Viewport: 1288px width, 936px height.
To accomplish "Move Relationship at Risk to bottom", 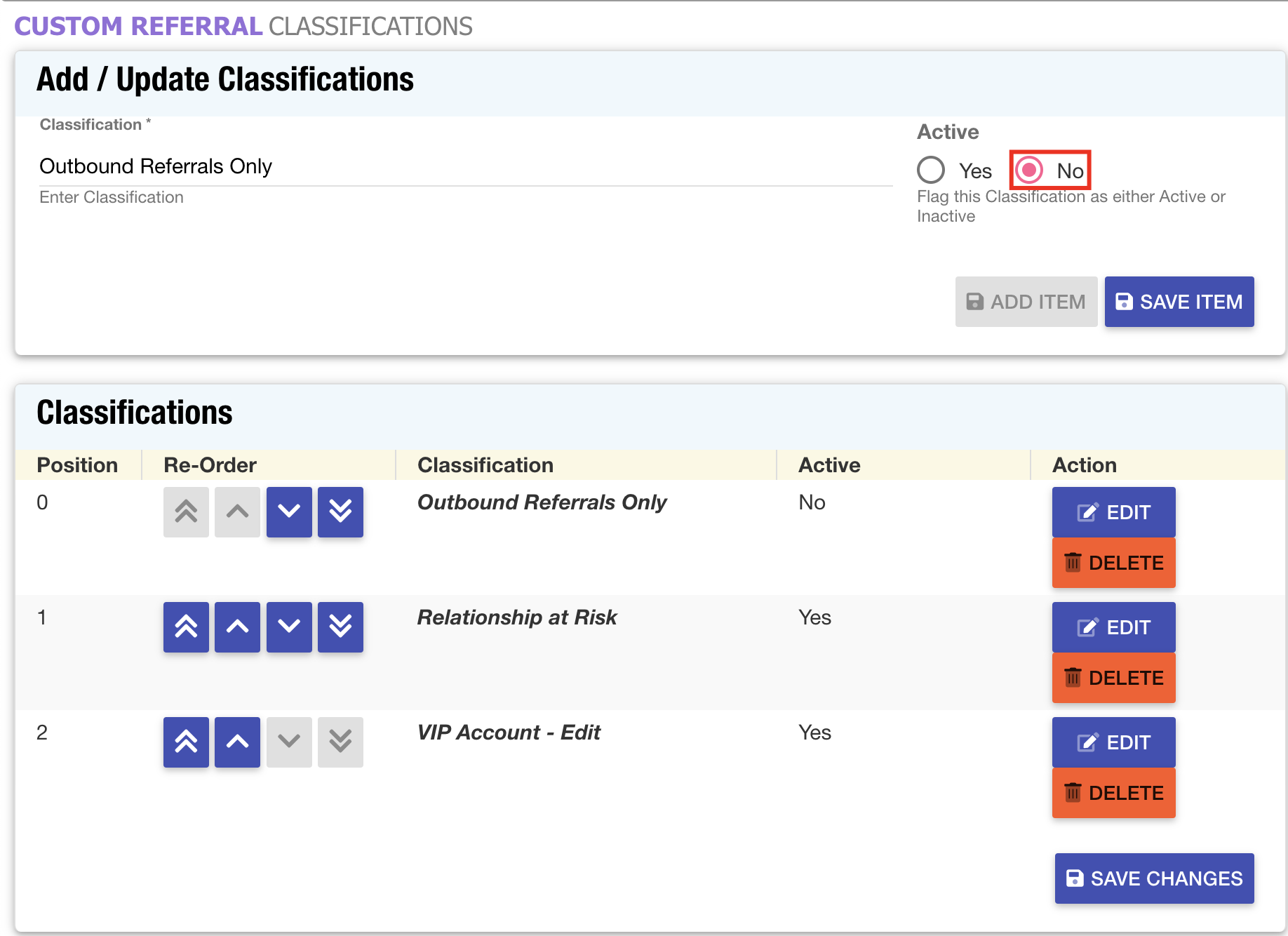I will [340, 627].
